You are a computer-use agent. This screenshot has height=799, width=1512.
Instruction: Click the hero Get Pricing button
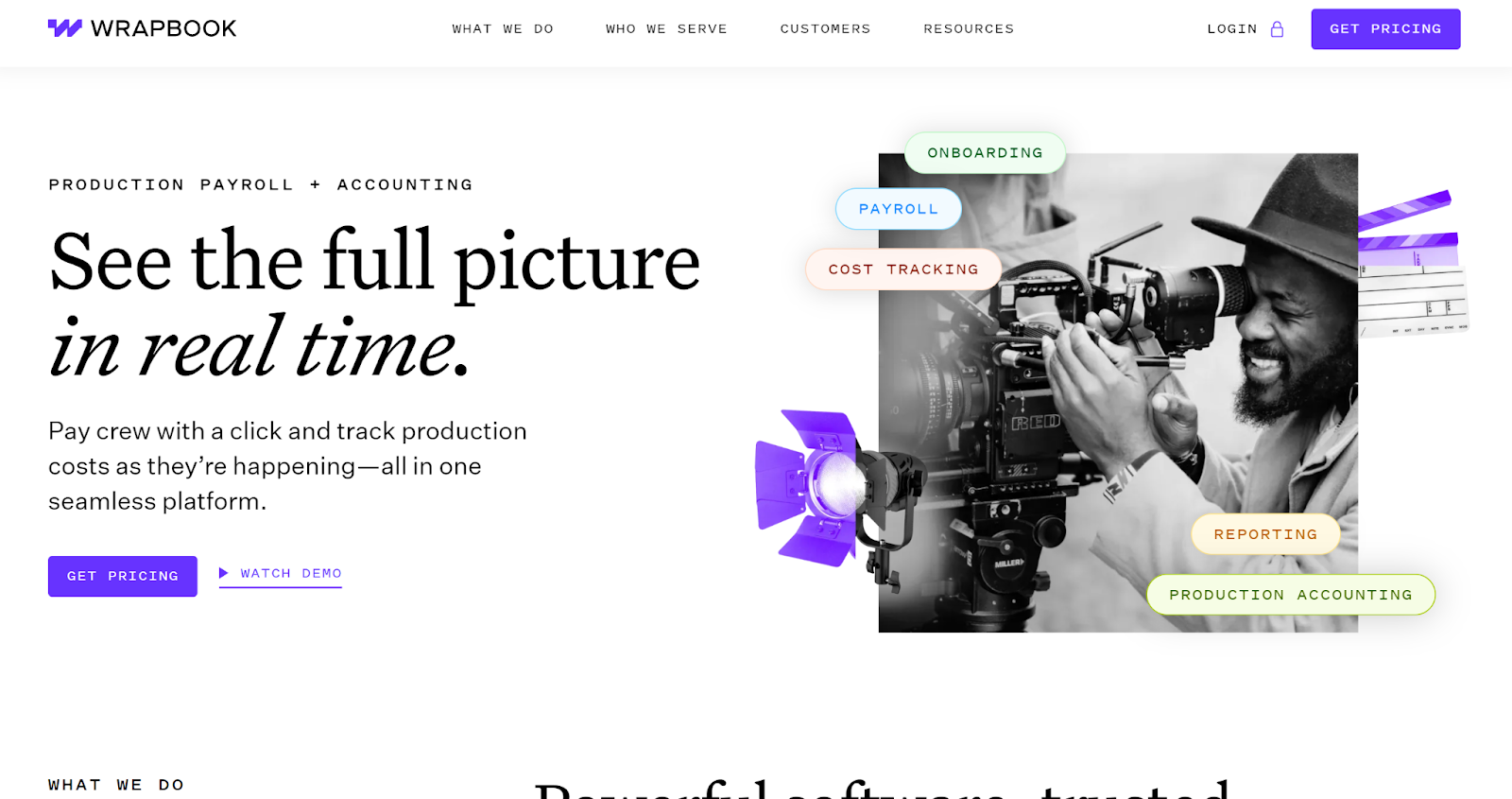[x=123, y=576]
